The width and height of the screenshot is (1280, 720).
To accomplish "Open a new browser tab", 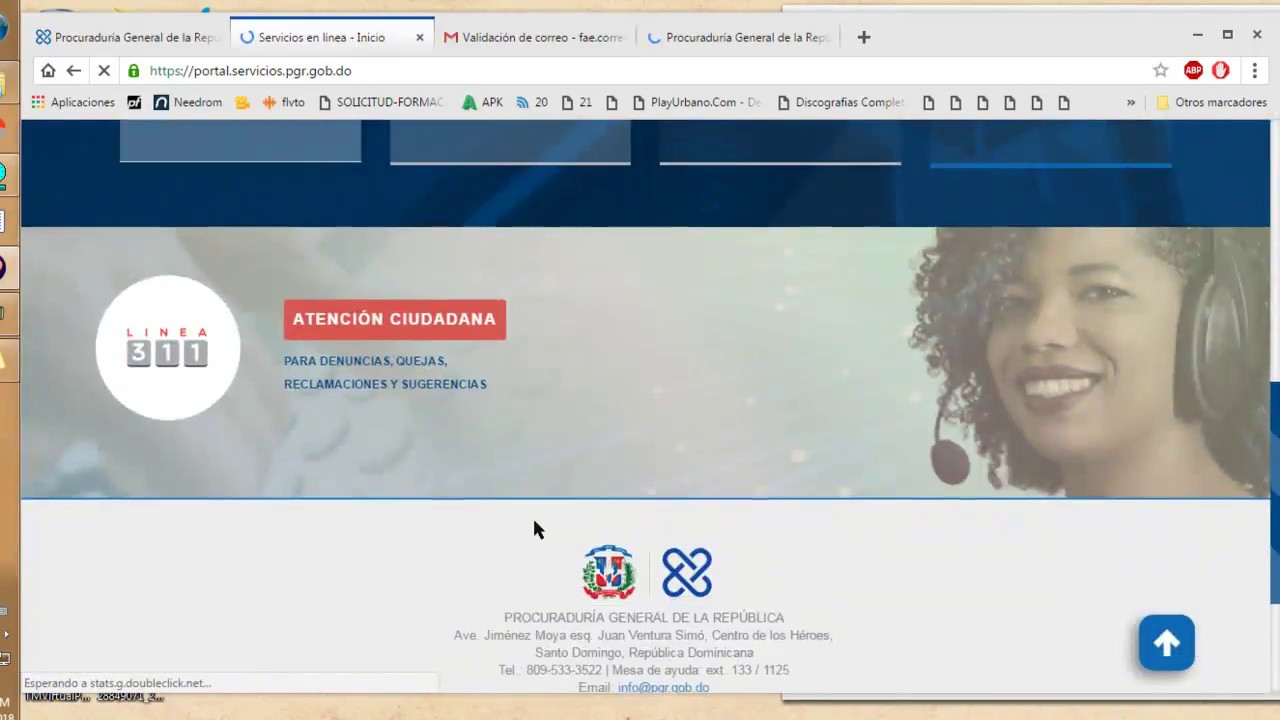I will 864,37.
